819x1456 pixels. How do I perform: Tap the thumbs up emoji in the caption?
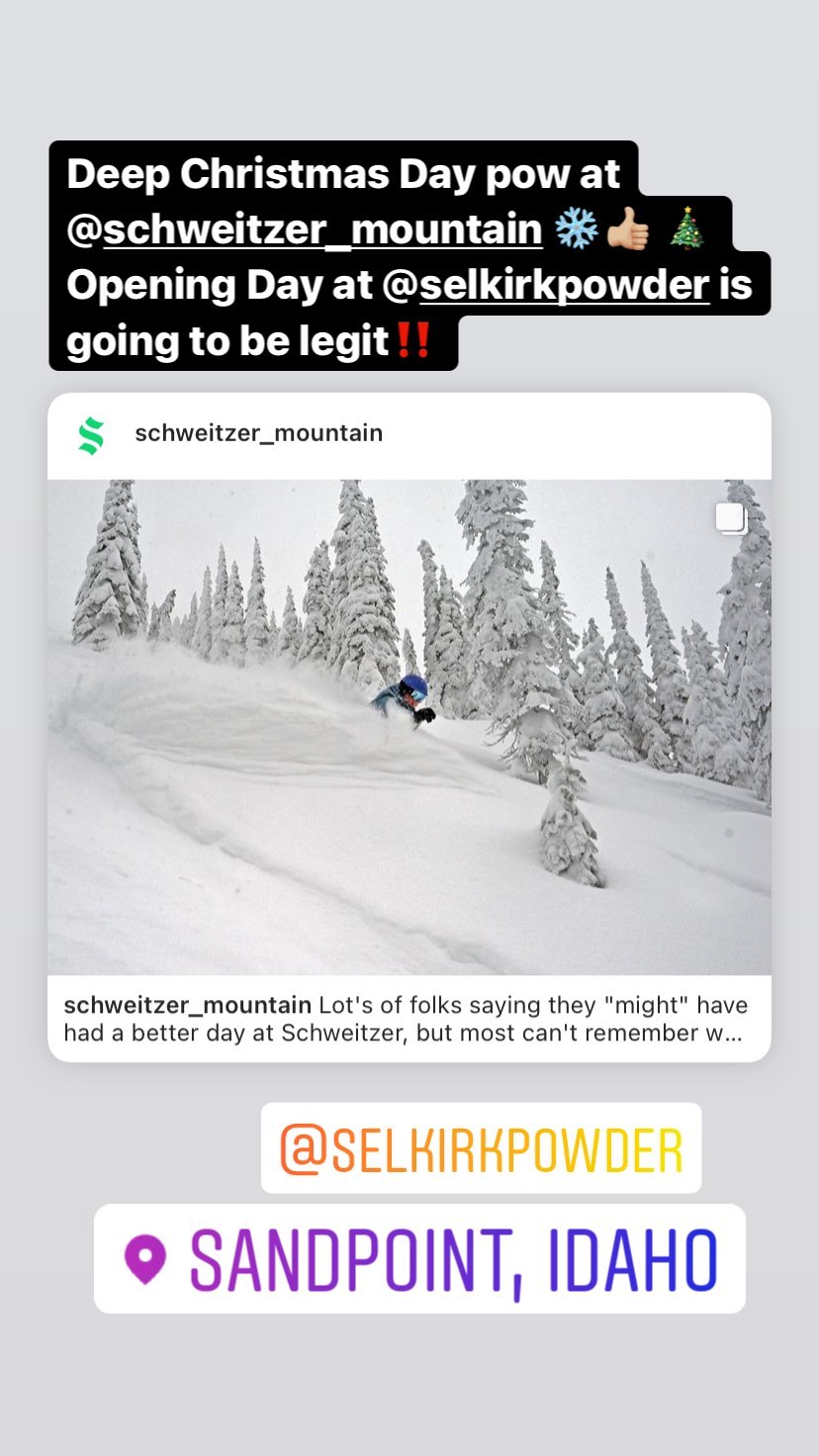[629, 230]
